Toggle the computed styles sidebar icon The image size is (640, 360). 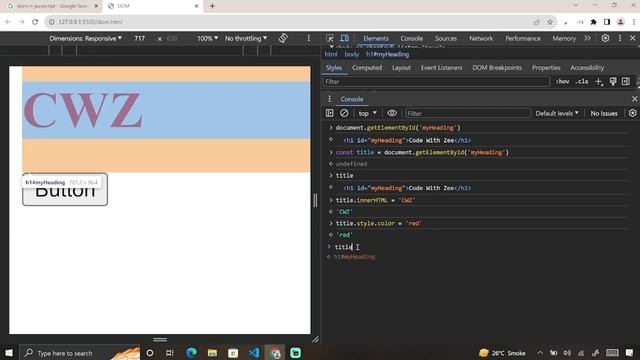pos(626,82)
